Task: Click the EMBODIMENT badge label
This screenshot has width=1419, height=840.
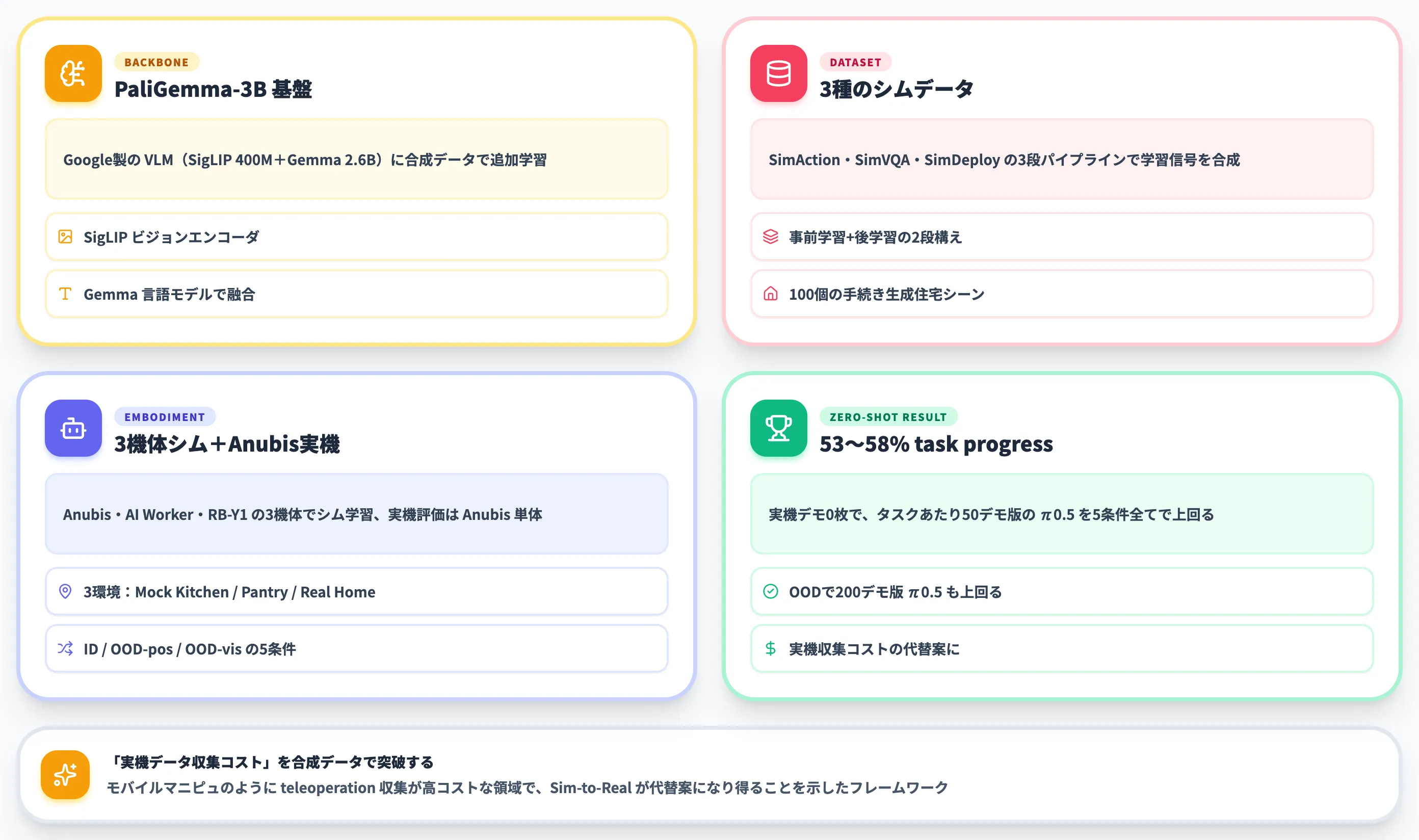Action: click(x=165, y=417)
